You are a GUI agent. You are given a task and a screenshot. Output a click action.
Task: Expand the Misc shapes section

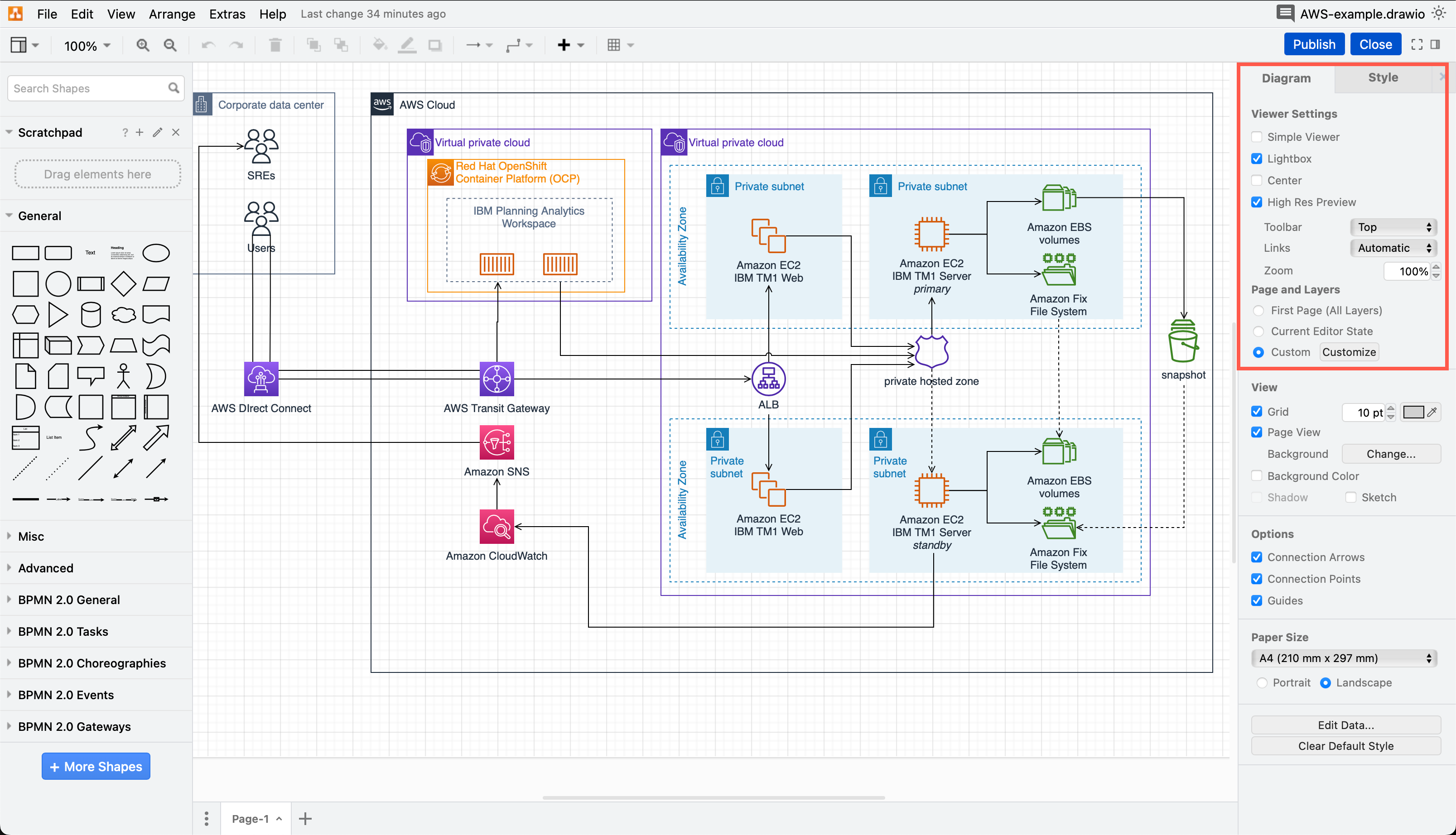coord(30,536)
